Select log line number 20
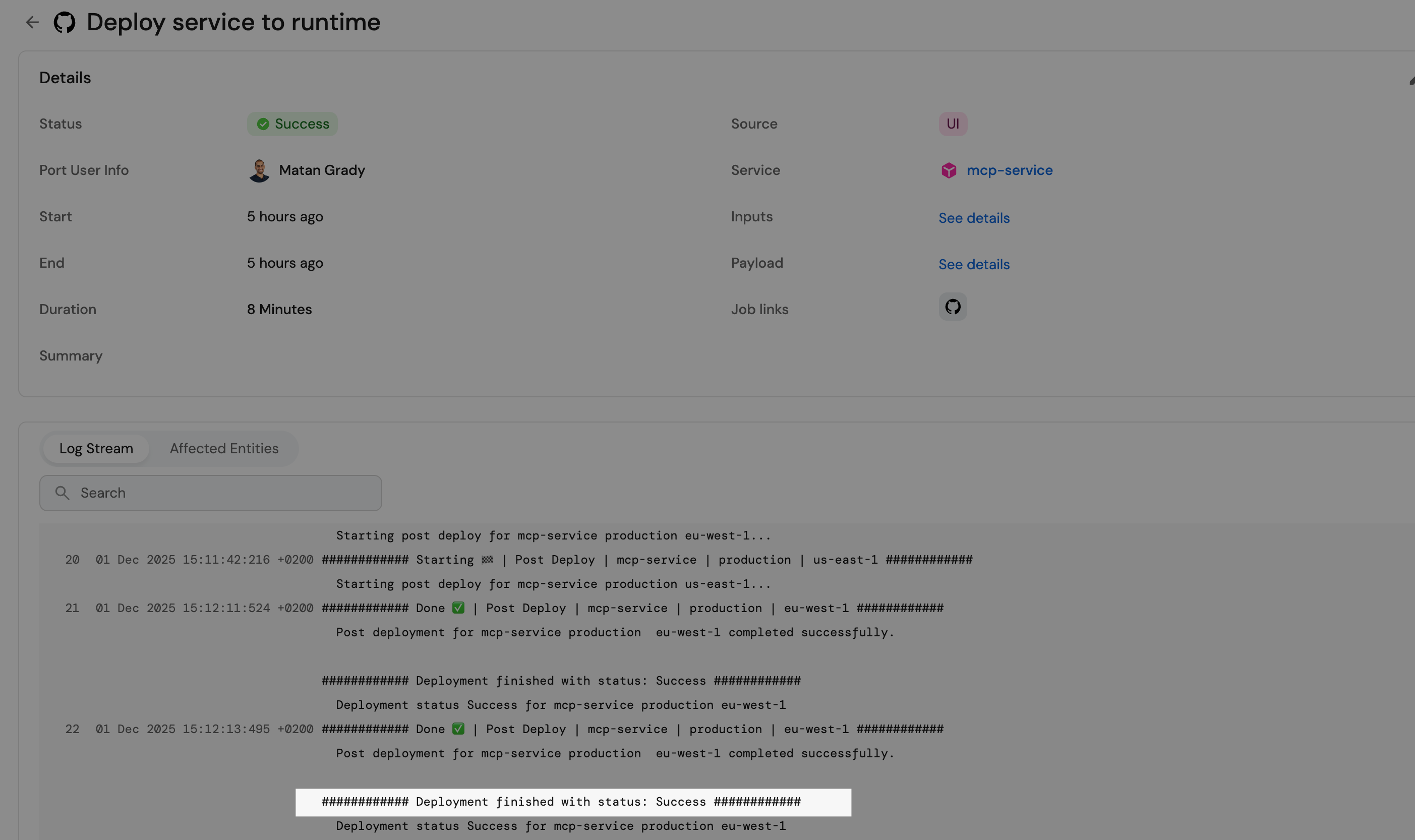Viewport: 1415px width, 840px height. (73, 560)
